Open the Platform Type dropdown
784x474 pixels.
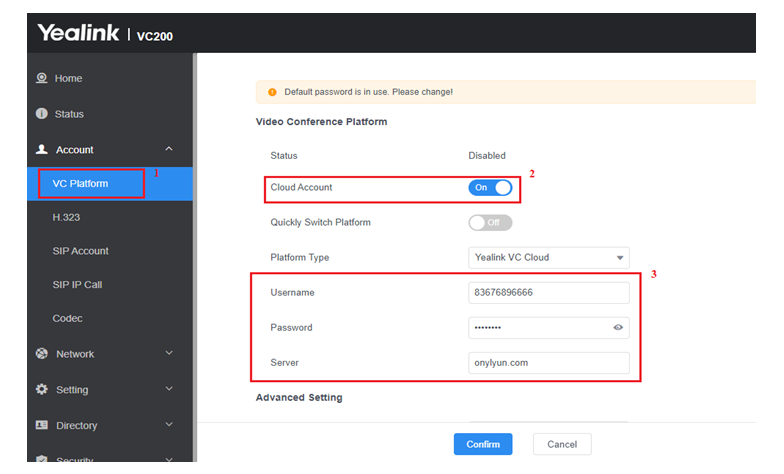[x=549, y=257]
